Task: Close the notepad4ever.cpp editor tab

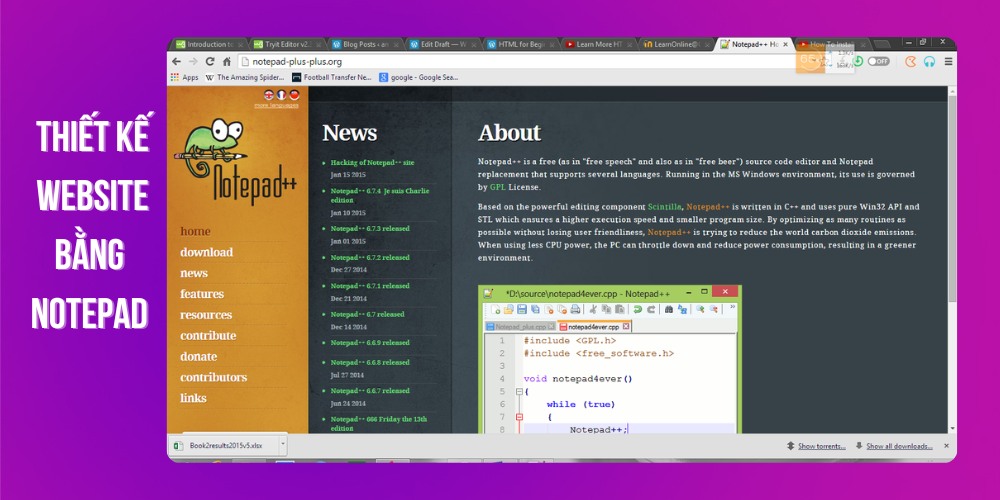Action: [x=626, y=326]
